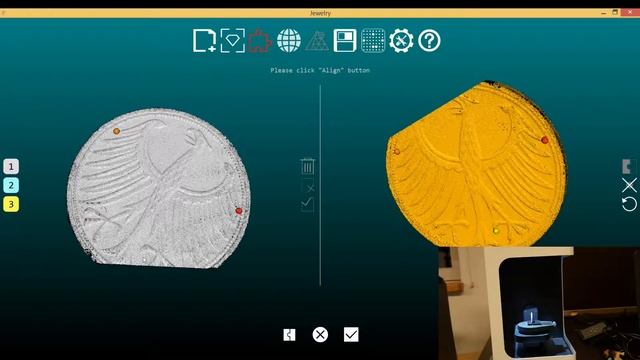Select scan number 1 button
The width and height of the screenshot is (640, 360).
pyautogui.click(x=11, y=167)
